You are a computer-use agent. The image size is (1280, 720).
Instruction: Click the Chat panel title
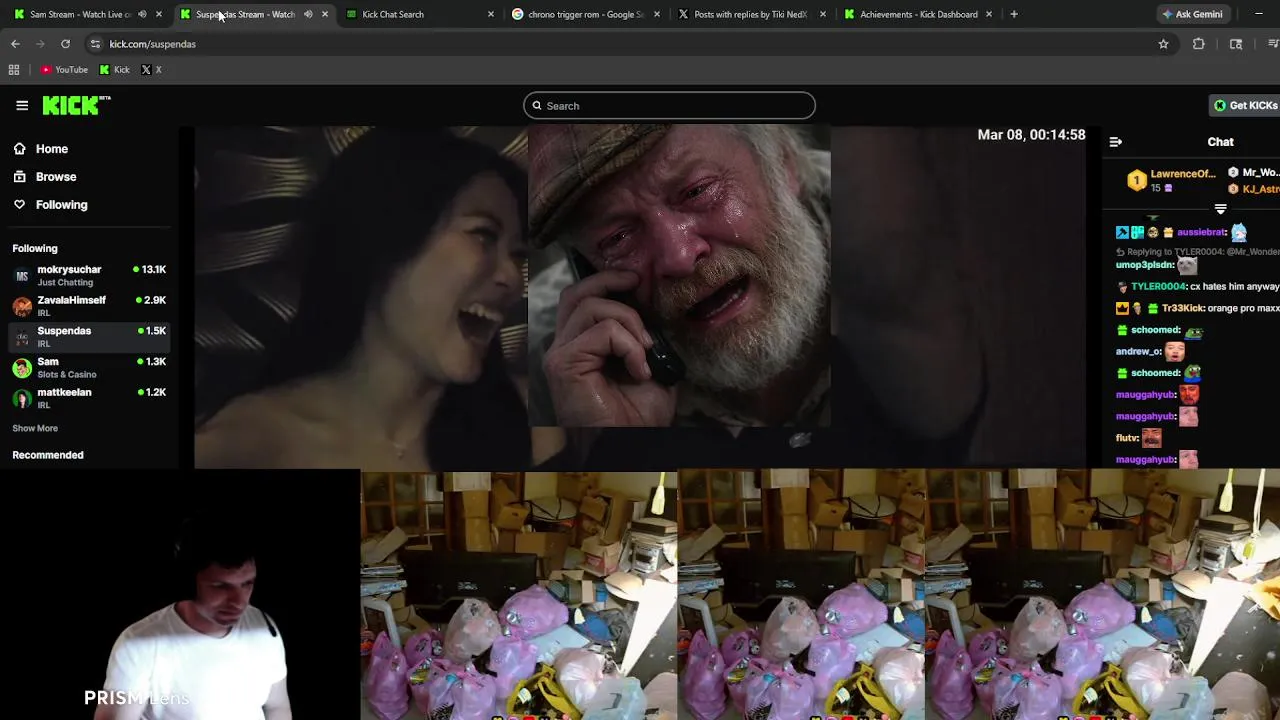point(1220,142)
